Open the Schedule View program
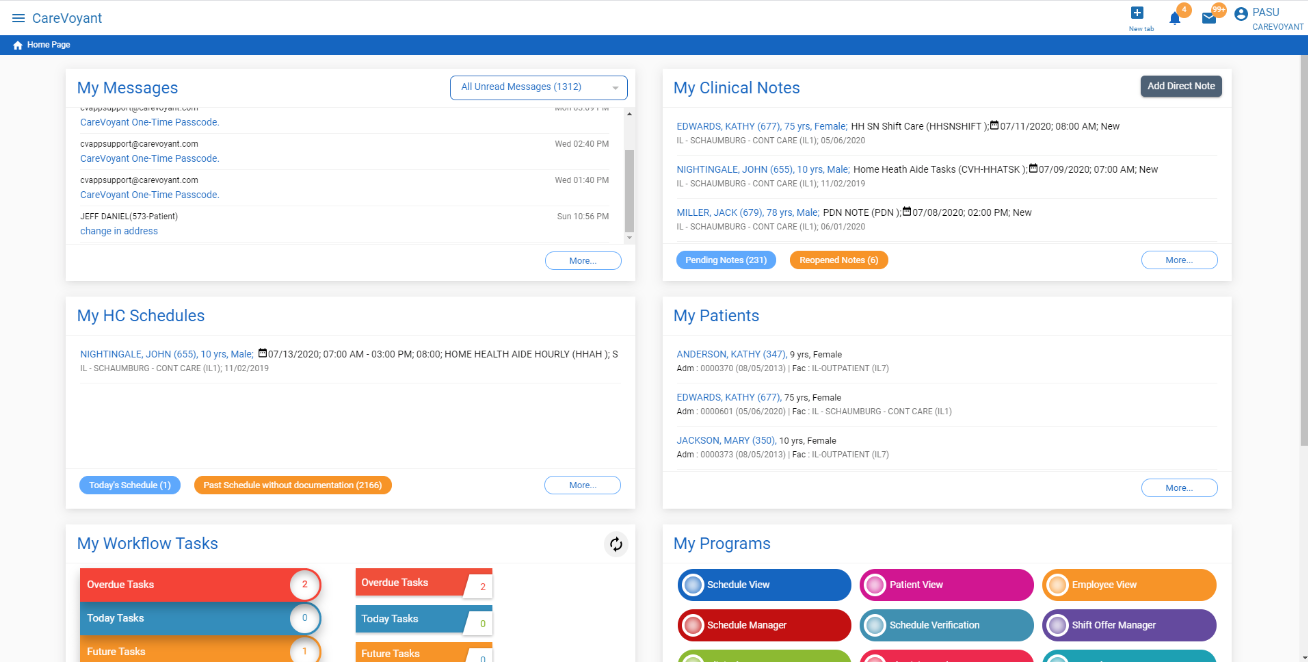 coord(764,585)
